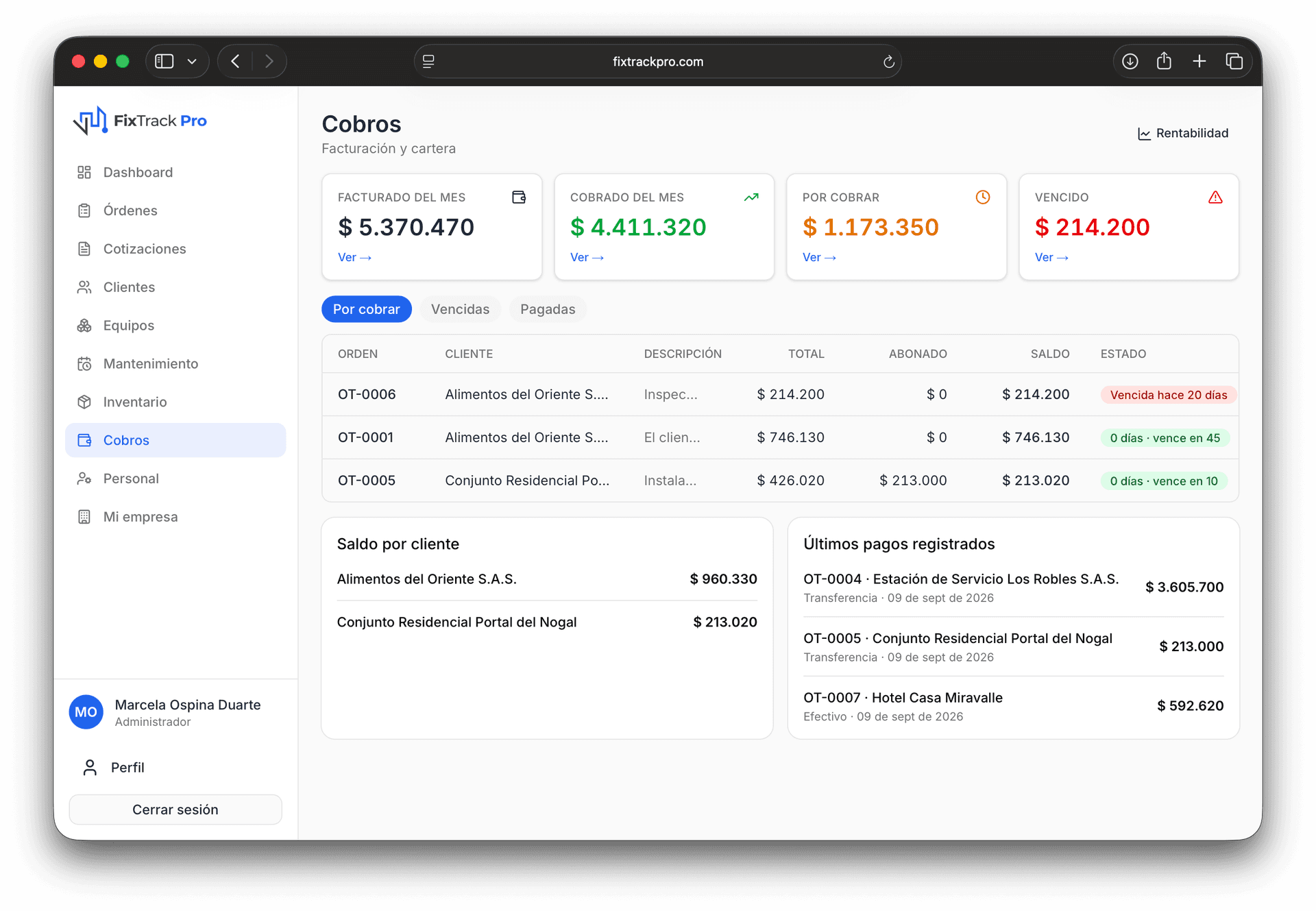Open the browser downloads icon
This screenshot has width=1316, height=911.
click(x=1130, y=62)
